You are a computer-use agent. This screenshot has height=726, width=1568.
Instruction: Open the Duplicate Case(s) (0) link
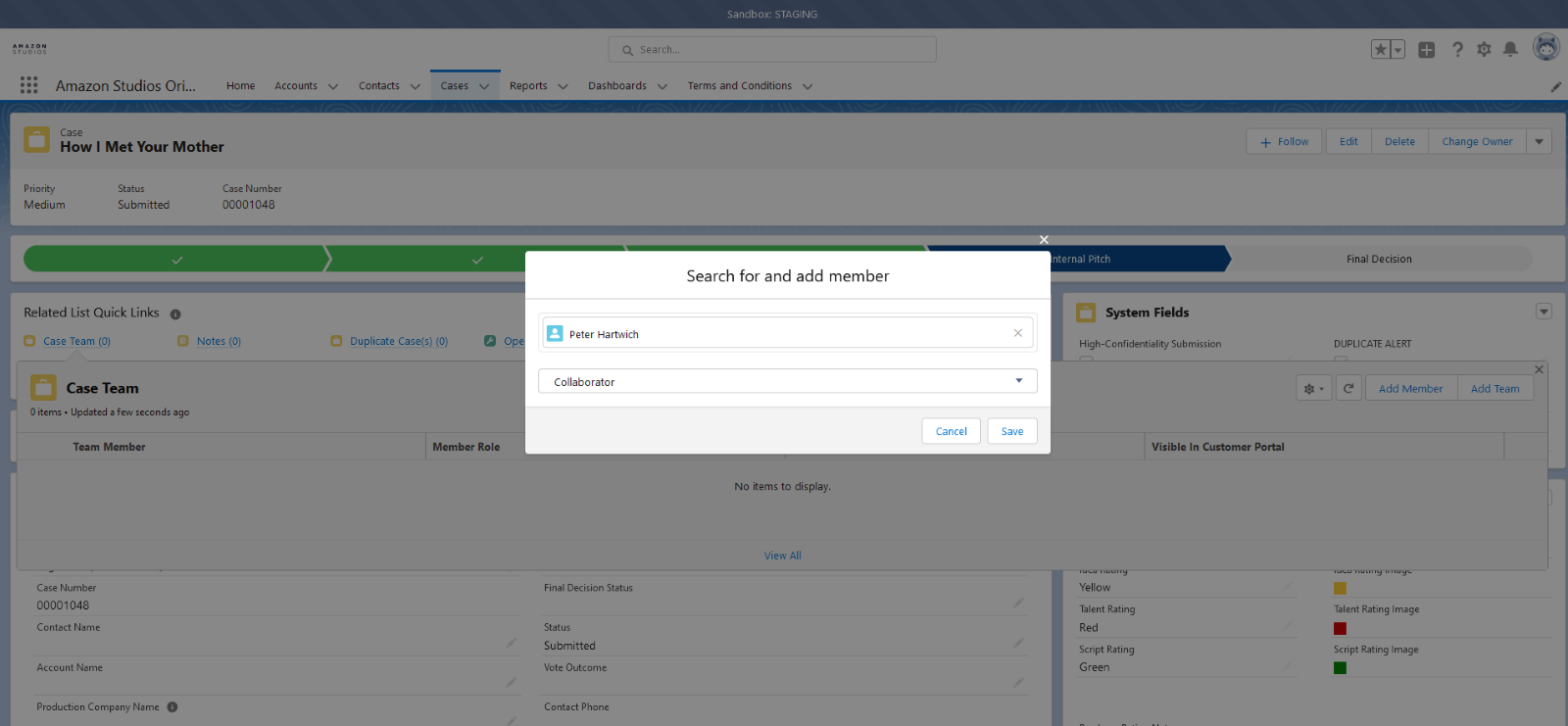coord(399,341)
